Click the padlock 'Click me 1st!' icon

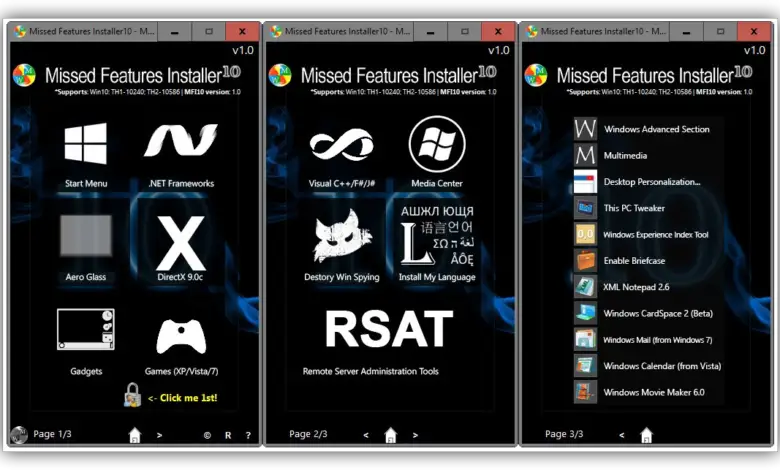click(x=132, y=395)
